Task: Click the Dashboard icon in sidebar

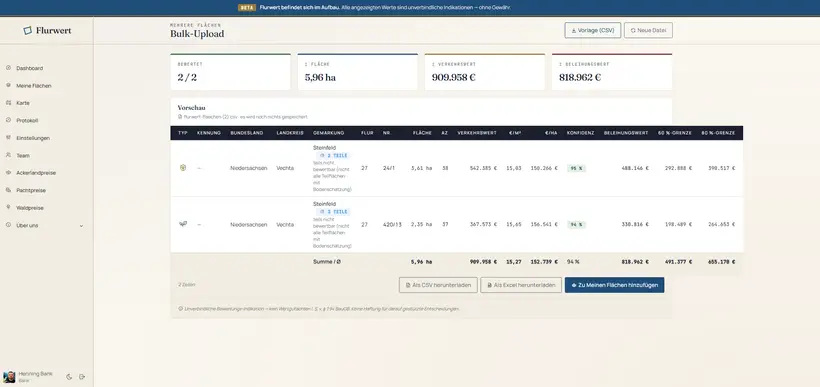Action: [x=8, y=68]
